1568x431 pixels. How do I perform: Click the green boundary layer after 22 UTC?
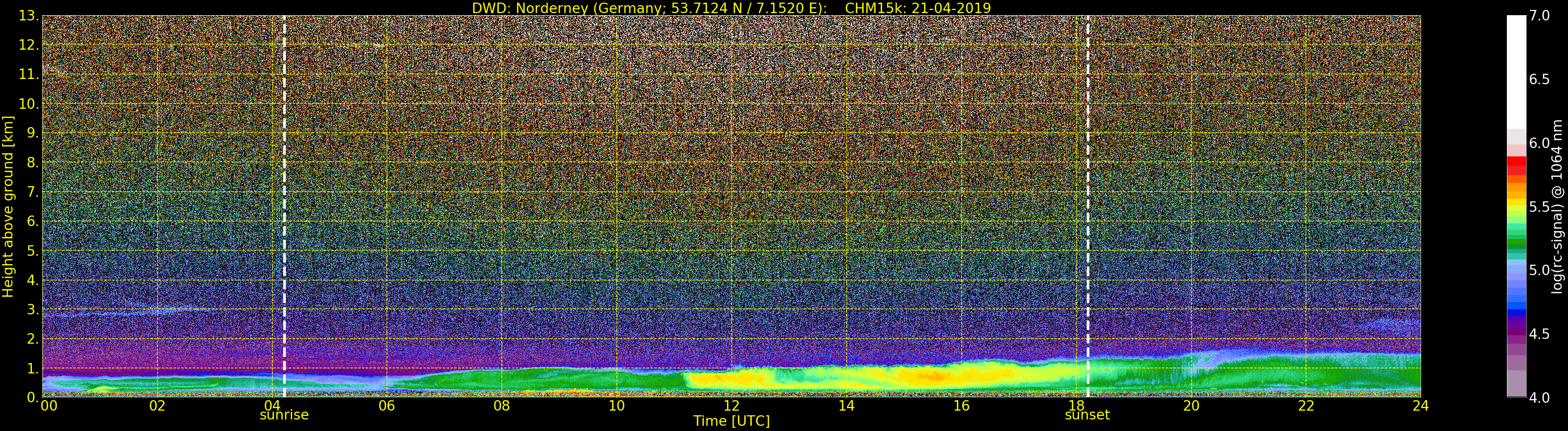(x=1364, y=373)
